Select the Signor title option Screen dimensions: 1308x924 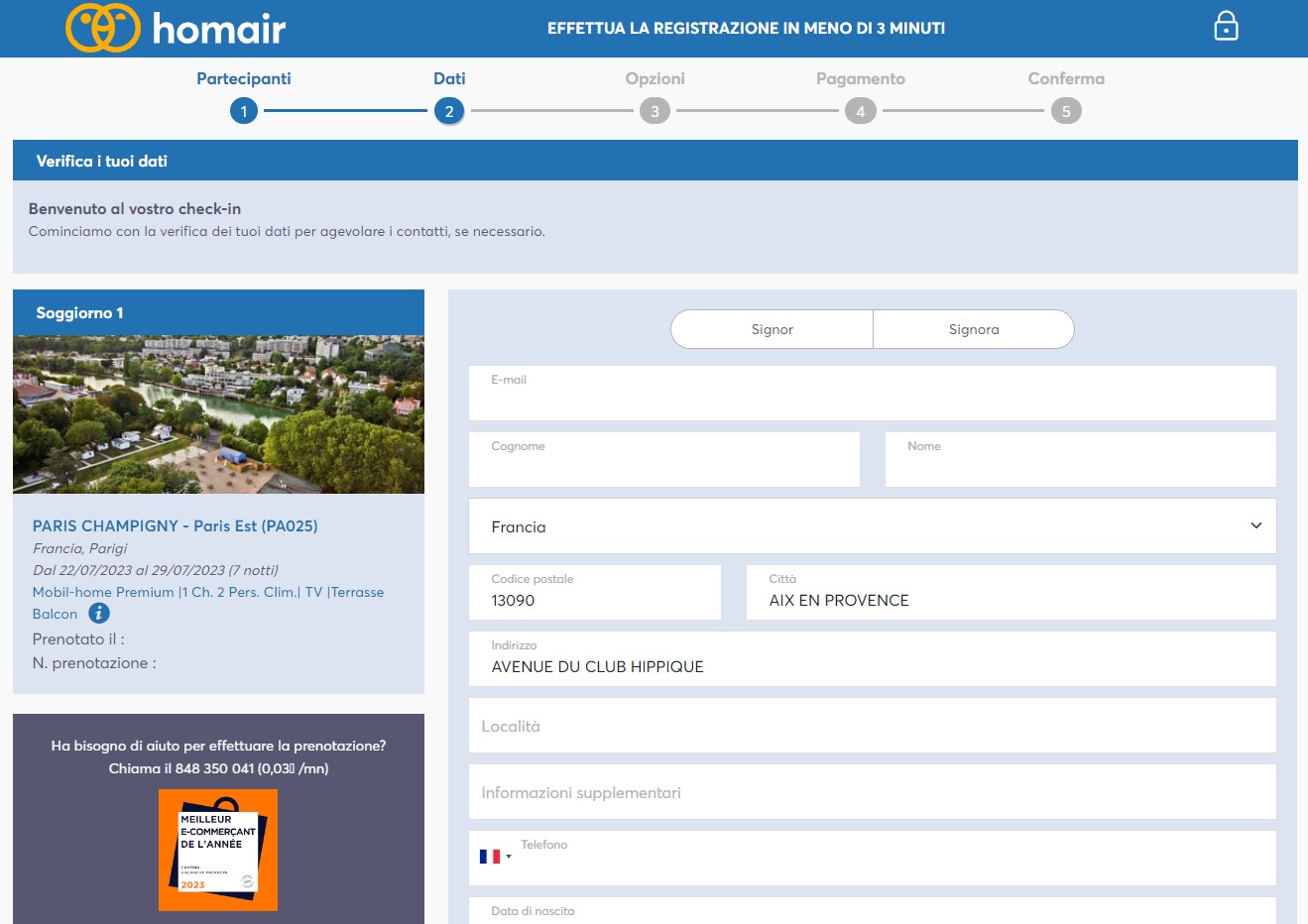pyautogui.click(x=772, y=329)
